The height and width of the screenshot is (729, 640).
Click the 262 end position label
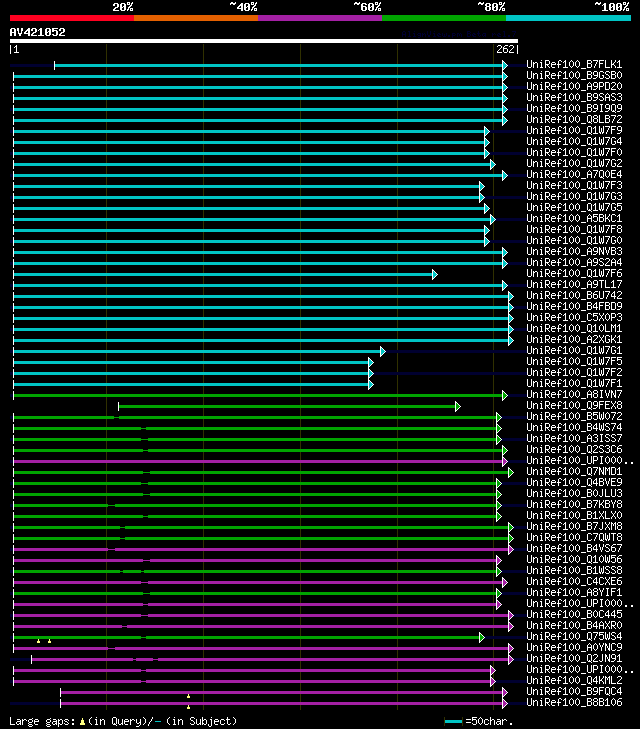tap(505, 49)
